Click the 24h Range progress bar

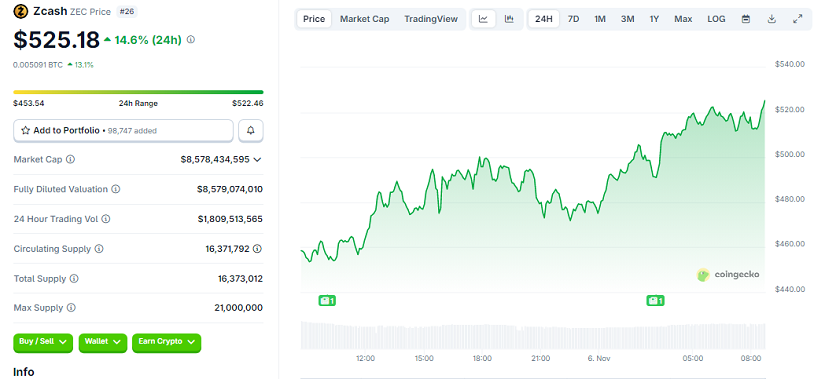[138, 92]
